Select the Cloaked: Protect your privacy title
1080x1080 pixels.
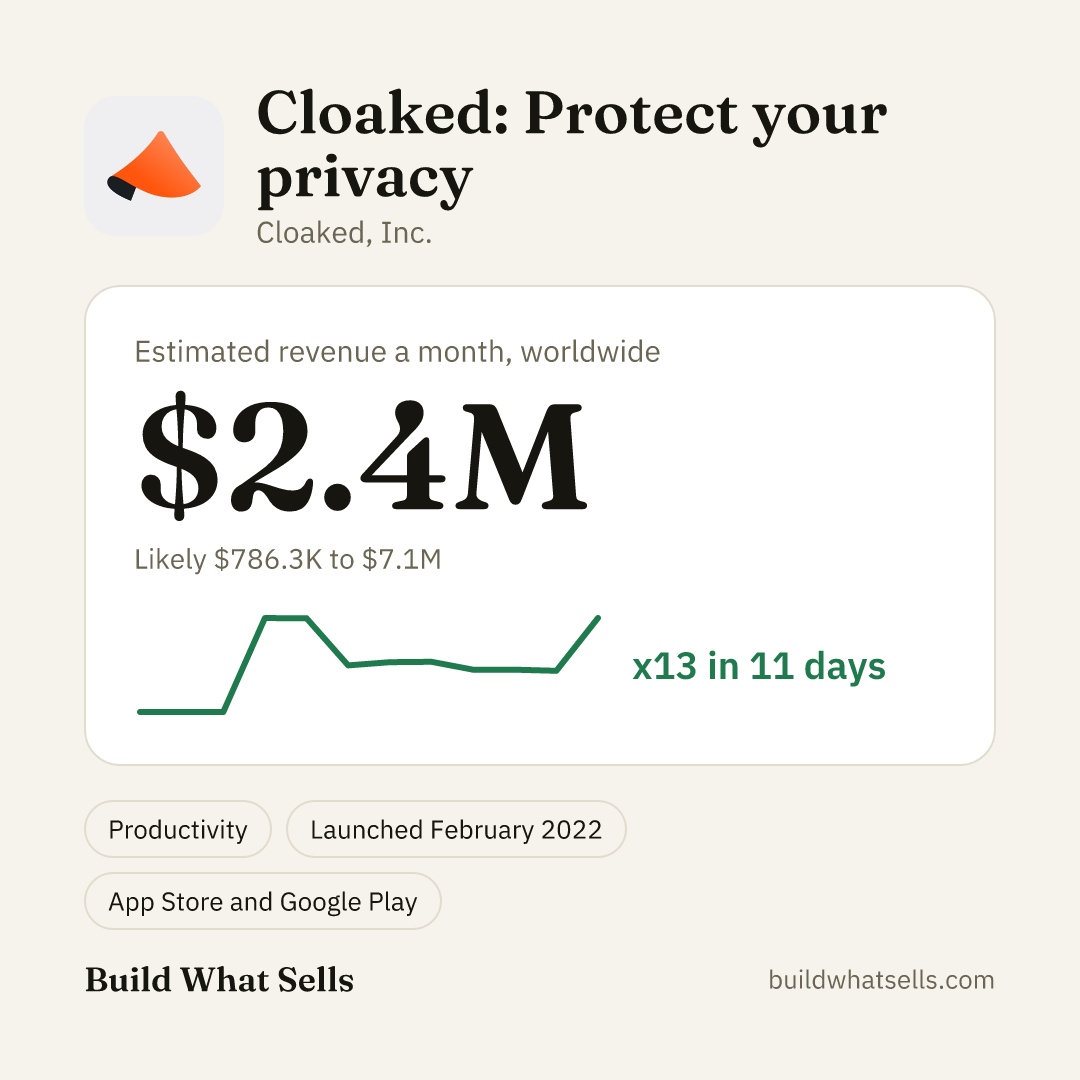[572, 146]
